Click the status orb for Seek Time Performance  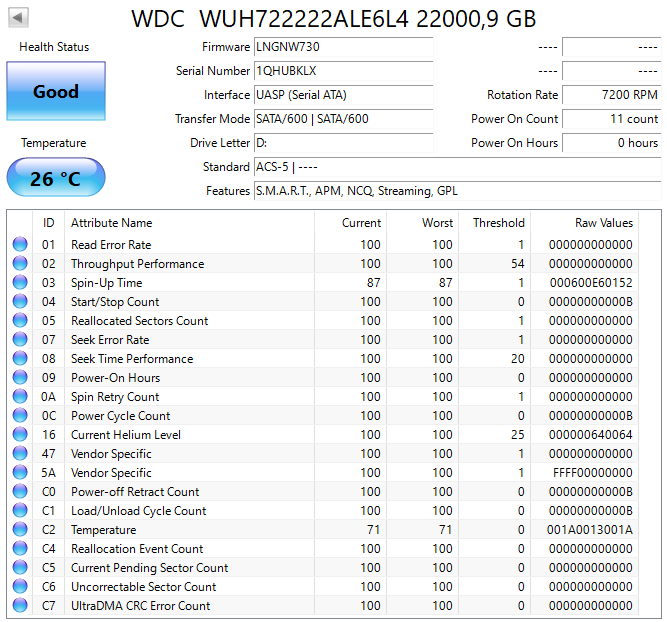20,358
